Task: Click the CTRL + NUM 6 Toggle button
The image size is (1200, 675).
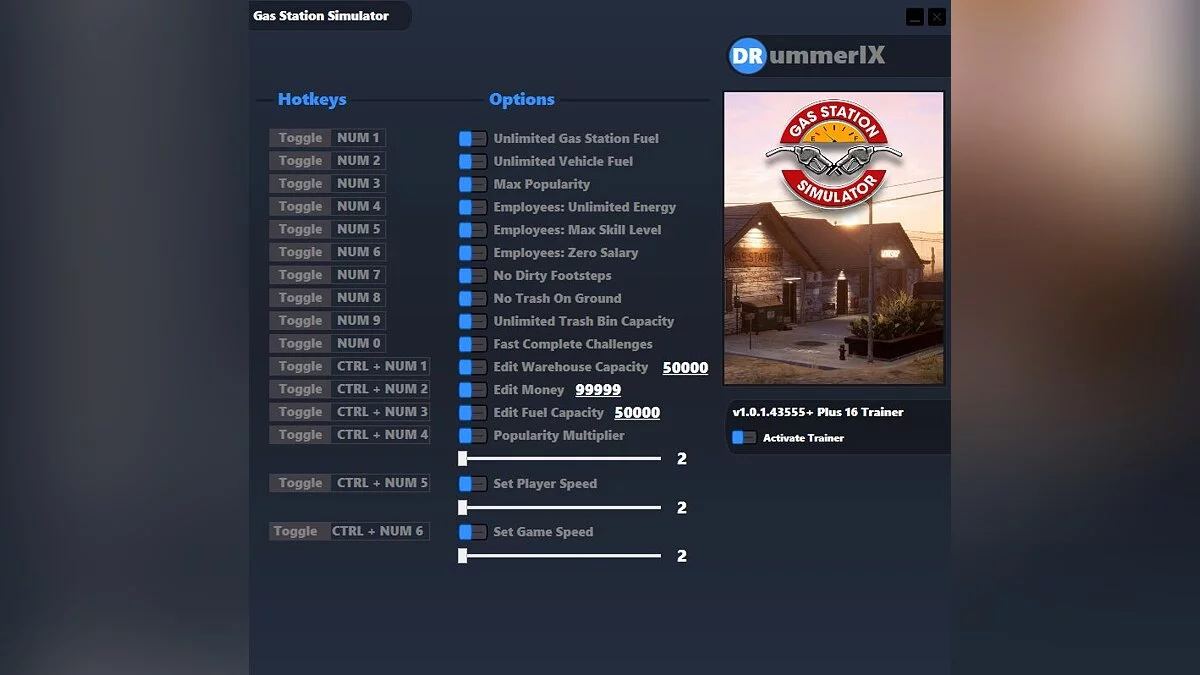Action: (x=298, y=531)
